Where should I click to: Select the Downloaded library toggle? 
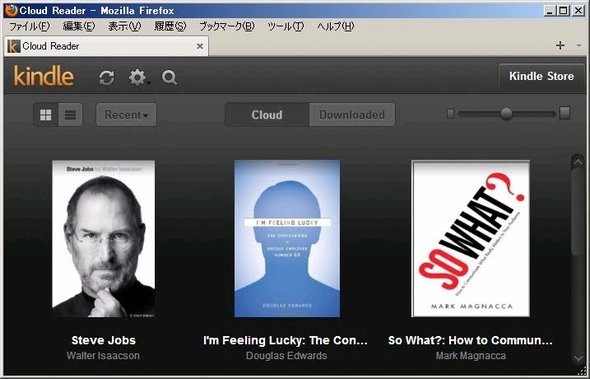pos(352,114)
